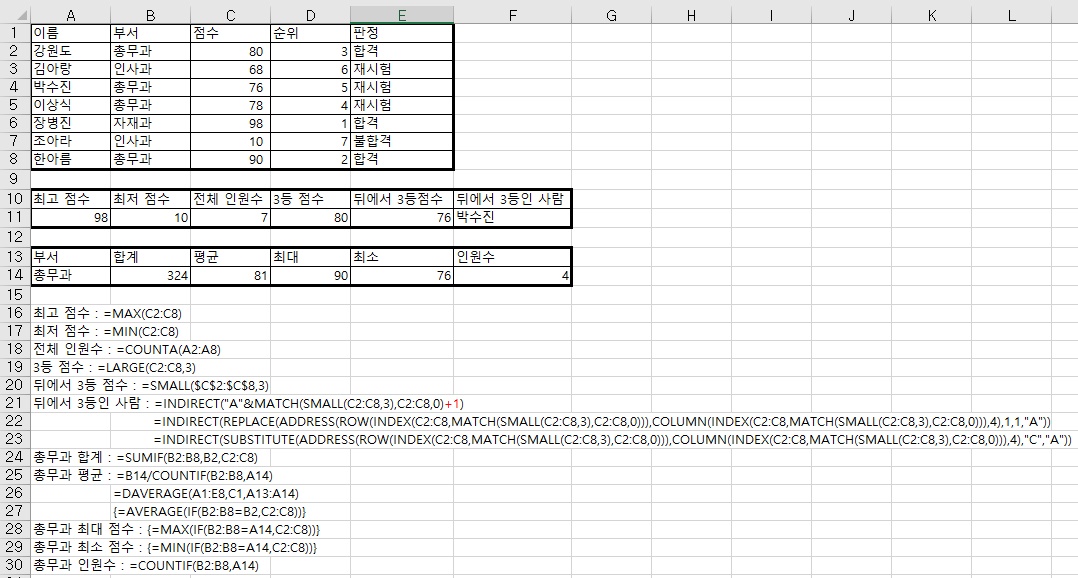This screenshot has width=1078, height=578.
Task: Click the select-all corner triangle
Action: tap(15, 15)
